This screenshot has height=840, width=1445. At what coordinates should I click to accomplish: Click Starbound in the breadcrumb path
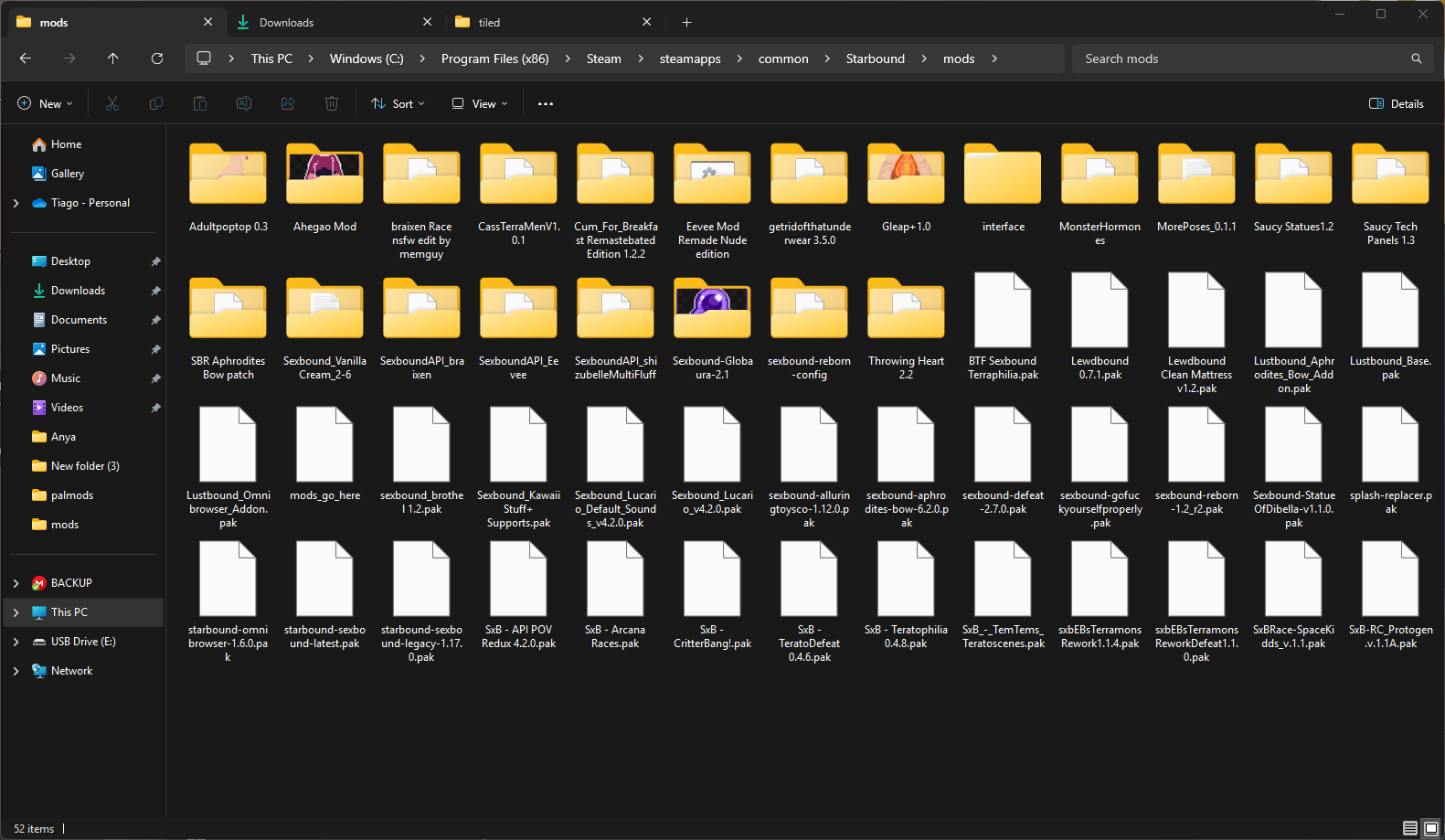click(x=876, y=58)
